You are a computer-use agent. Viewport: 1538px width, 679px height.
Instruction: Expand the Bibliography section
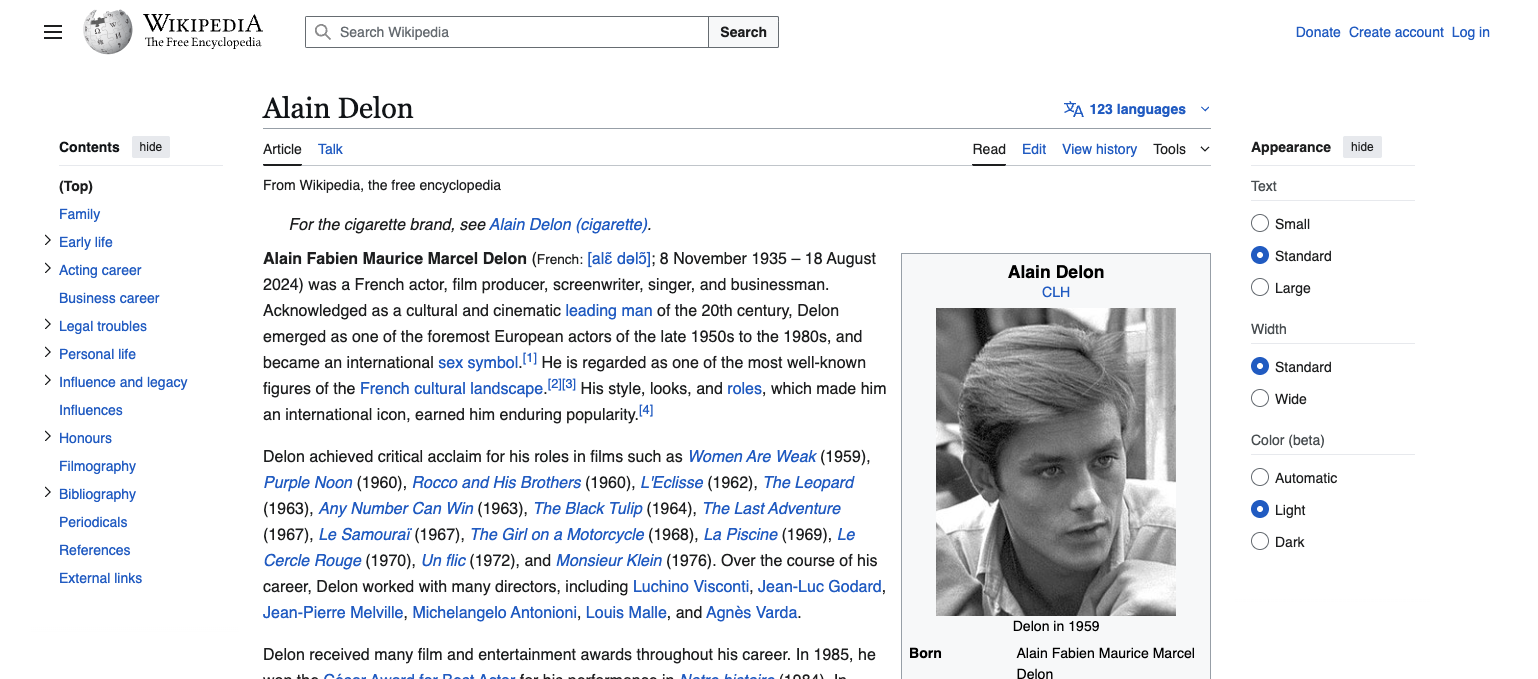pos(47,492)
